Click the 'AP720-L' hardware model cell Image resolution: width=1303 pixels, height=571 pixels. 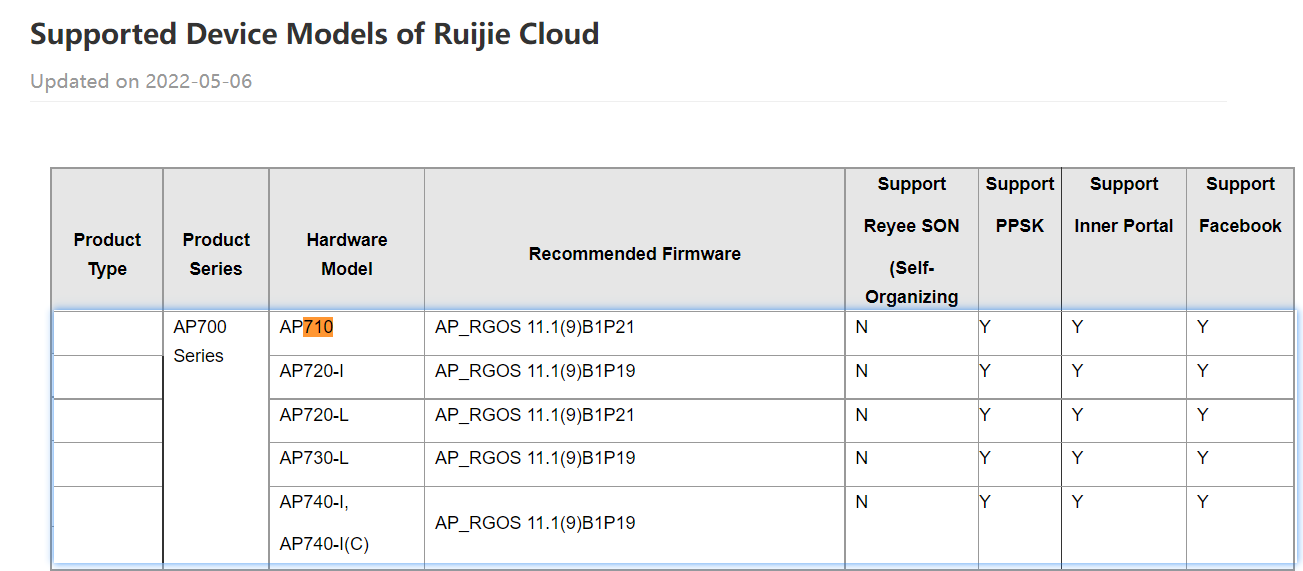[x=314, y=415]
